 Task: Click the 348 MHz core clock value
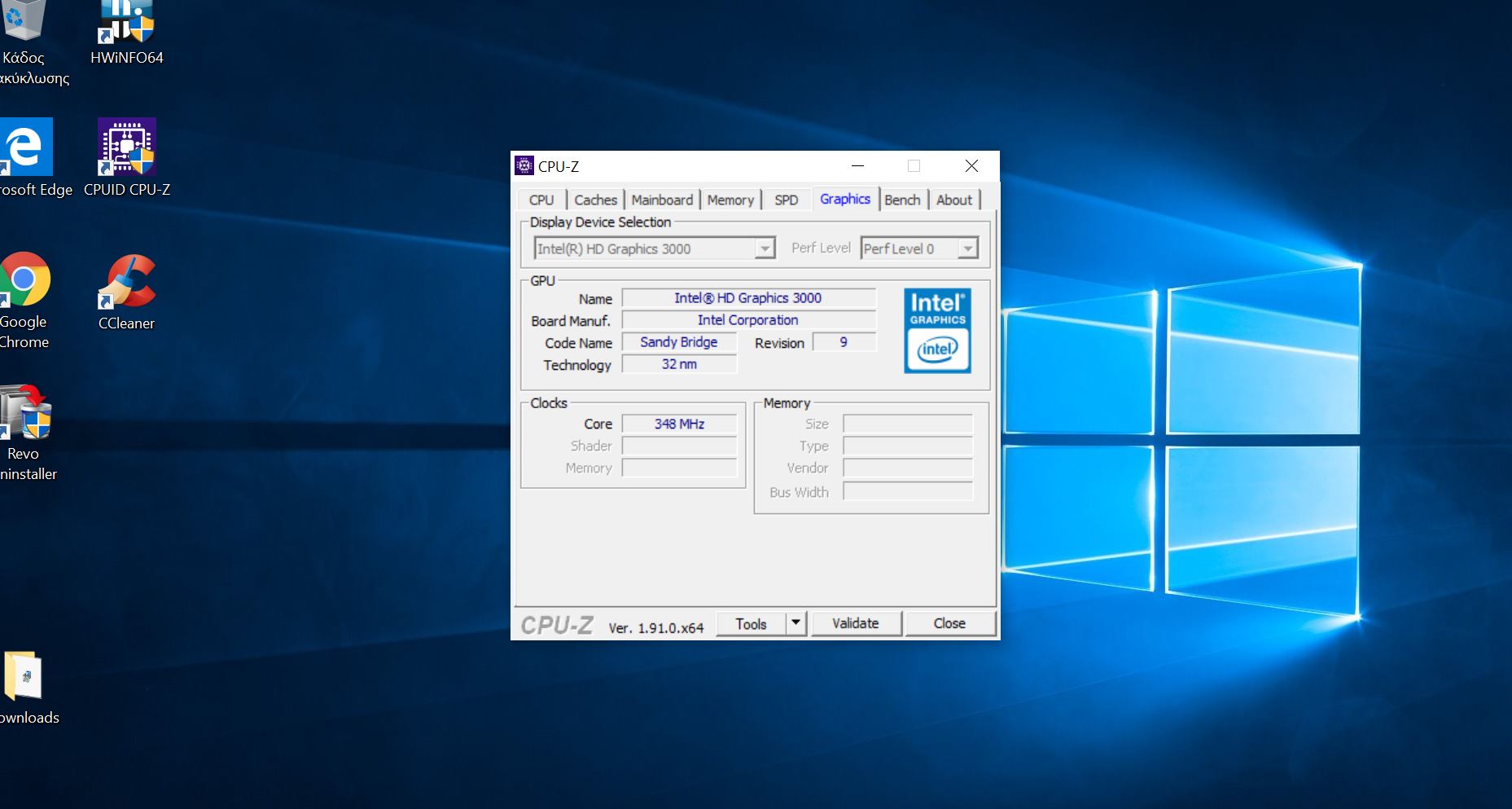679,424
